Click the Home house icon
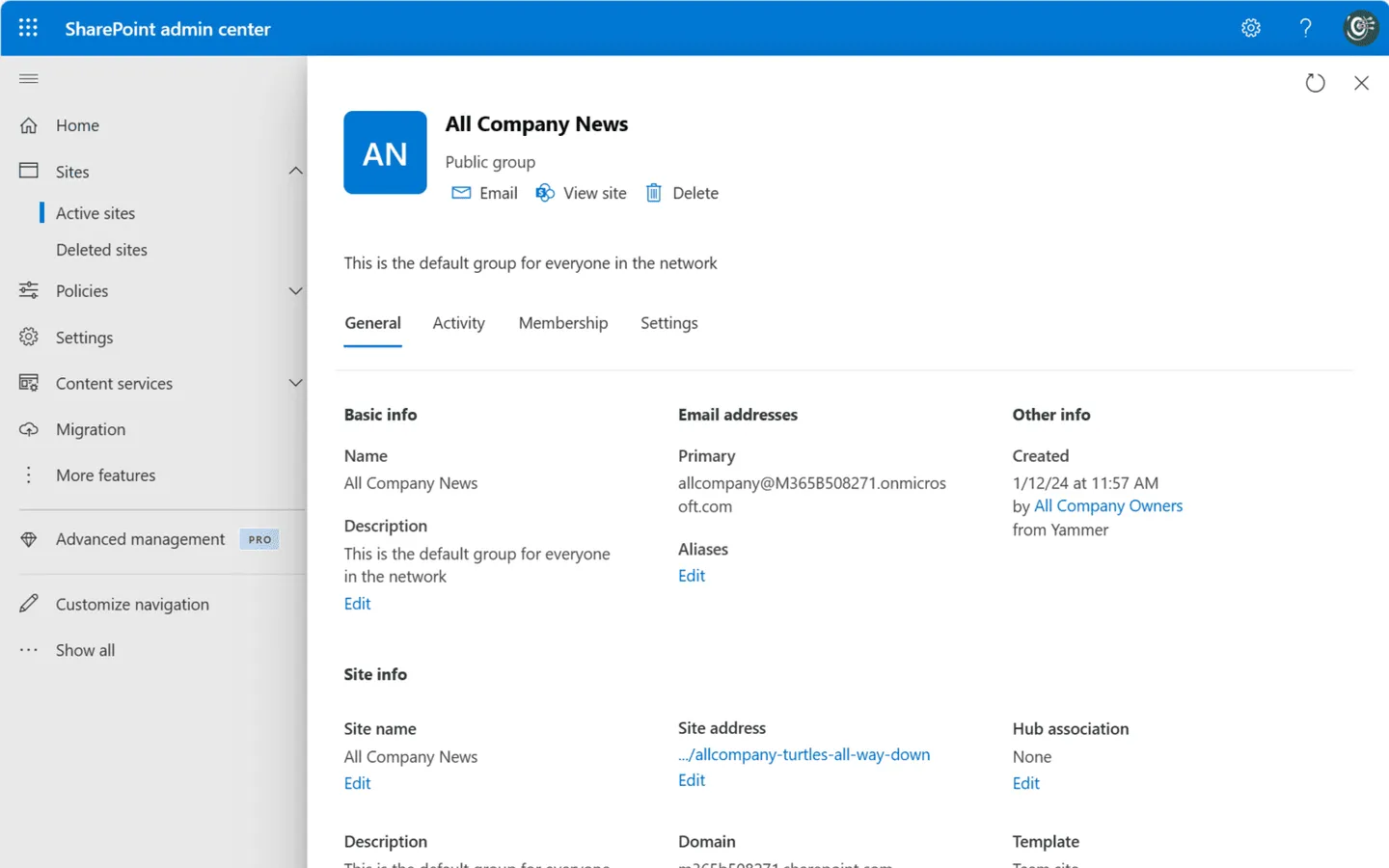Image resolution: width=1389 pixels, height=868 pixels. pyautogui.click(x=29, y=125)
